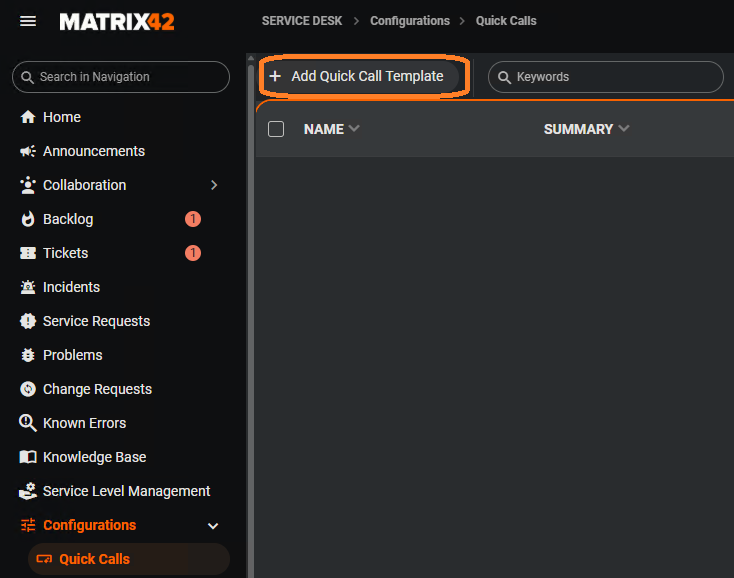Click the Announcements megaphone icon
Screen dimensions: 734x578
[28, 151]
